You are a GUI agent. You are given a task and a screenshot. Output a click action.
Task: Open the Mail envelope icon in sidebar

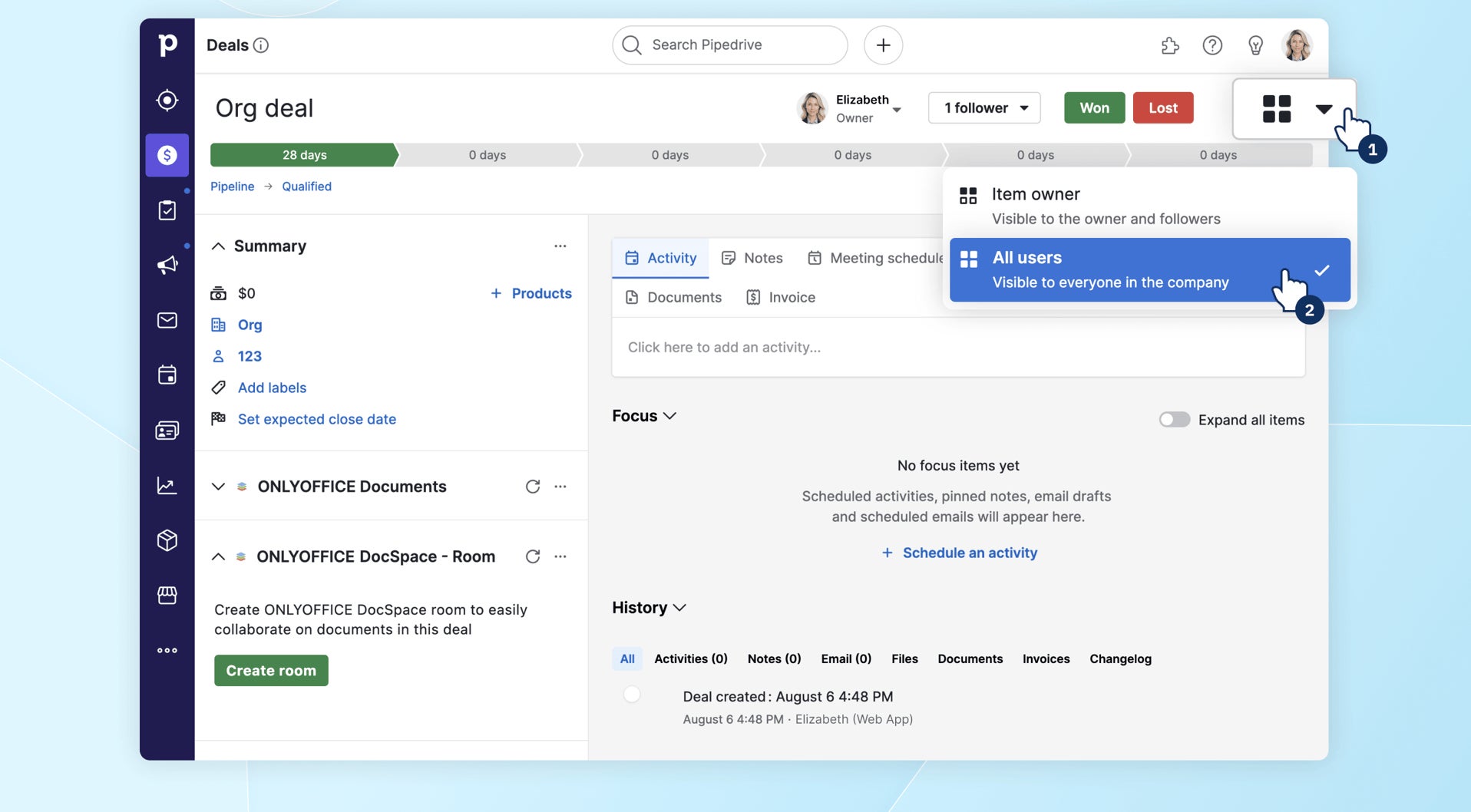click(x=167, y=320)
